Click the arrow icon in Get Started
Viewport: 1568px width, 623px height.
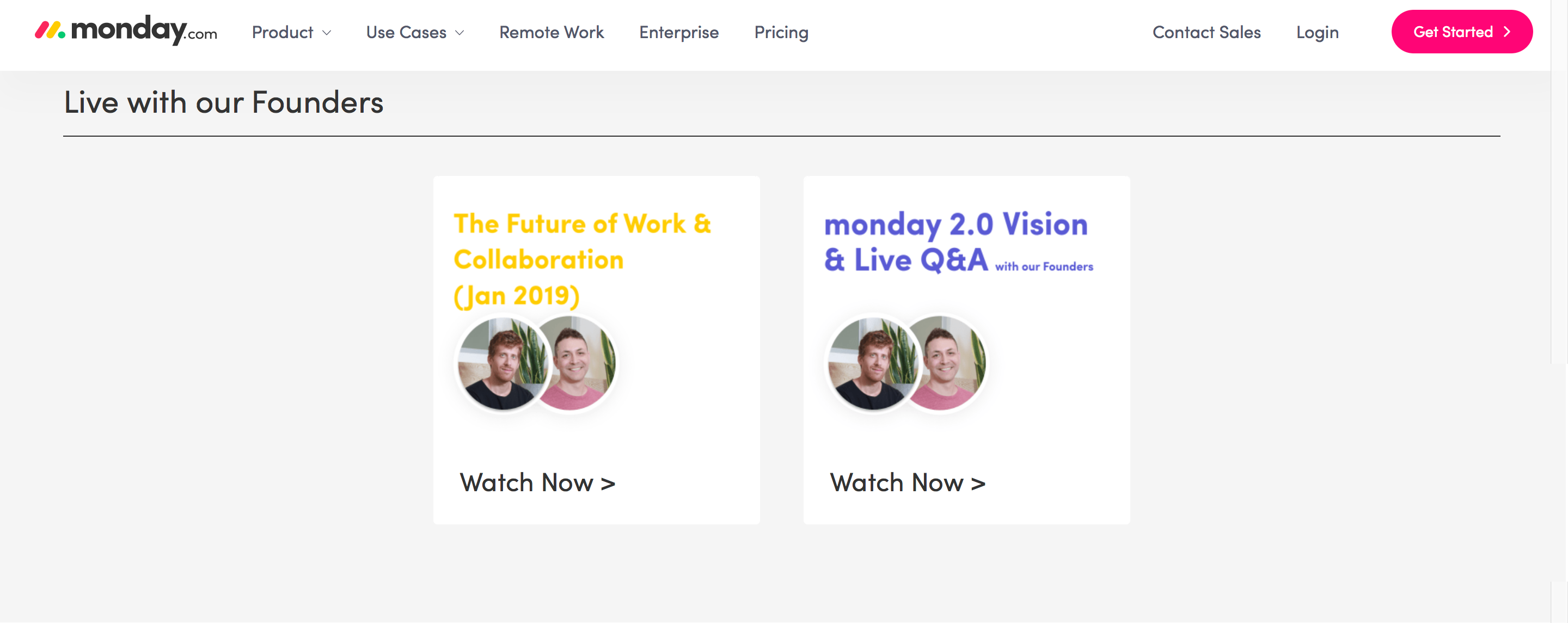(1507, 32)
